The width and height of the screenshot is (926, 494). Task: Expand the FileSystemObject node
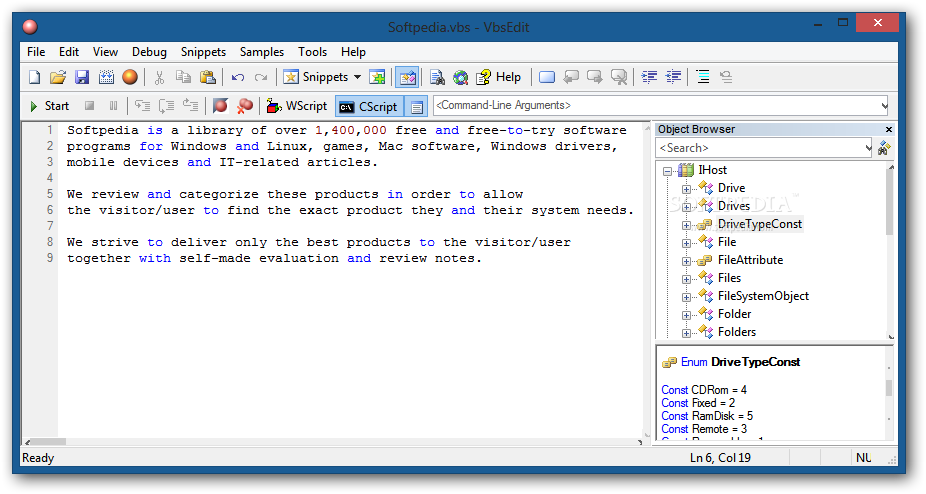[686, 297]
